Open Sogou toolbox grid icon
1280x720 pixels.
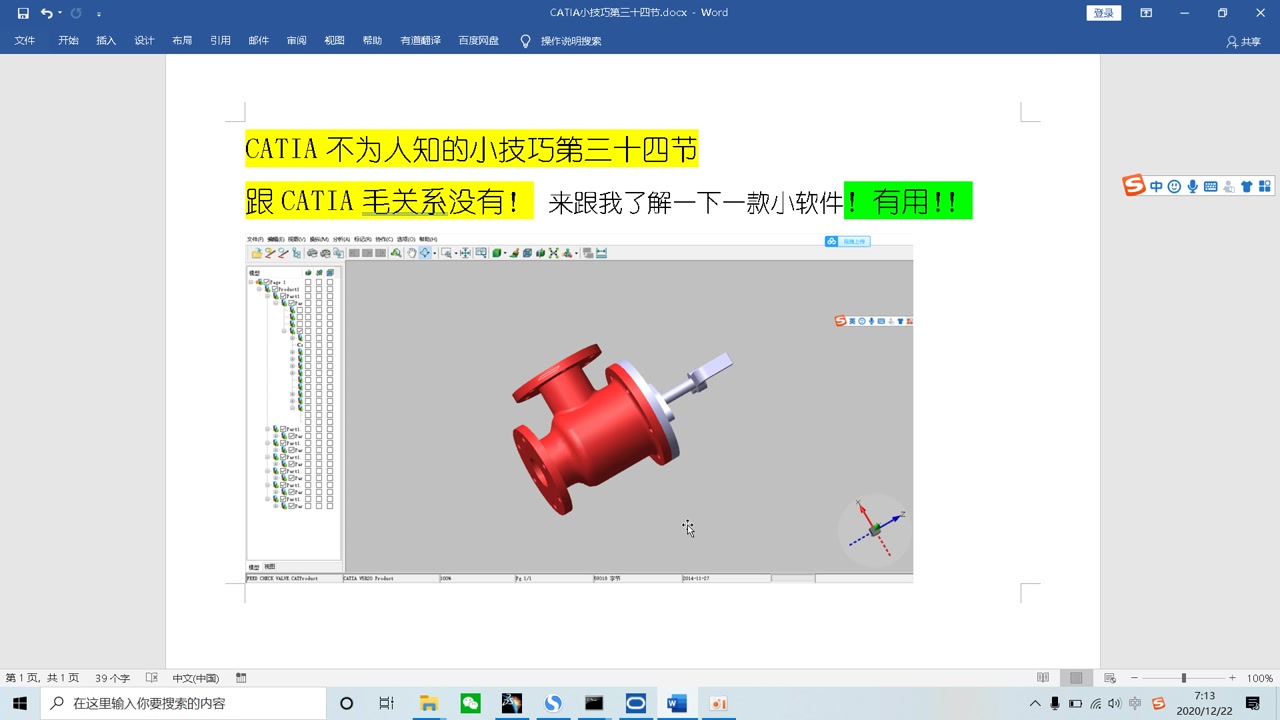[1264, 186]
